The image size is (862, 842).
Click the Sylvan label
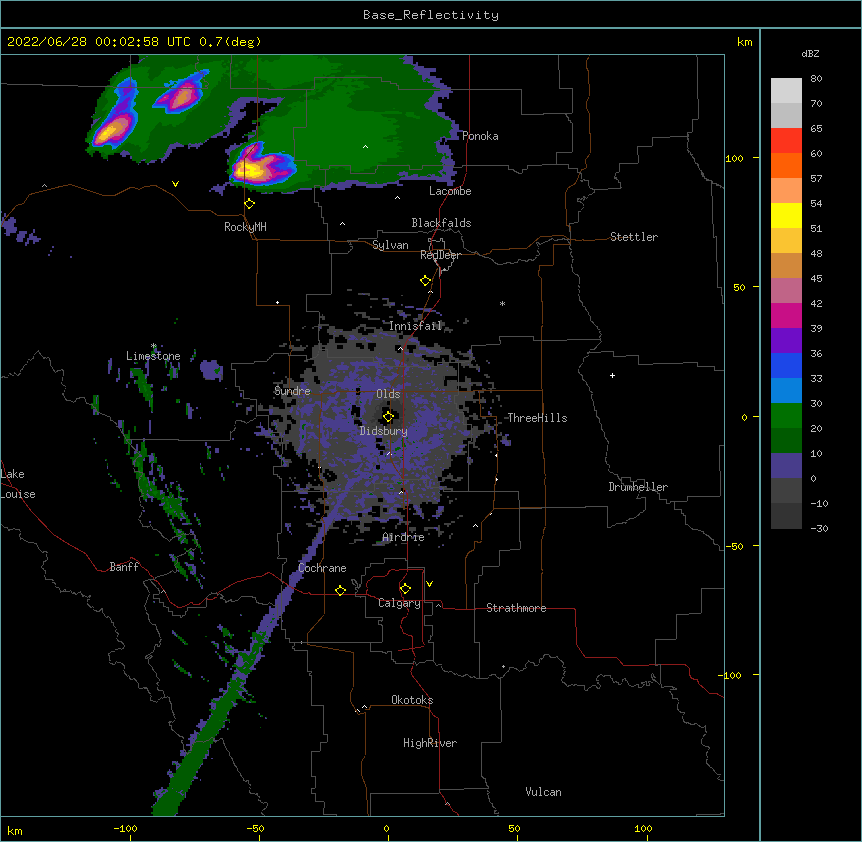click(390, 245)
